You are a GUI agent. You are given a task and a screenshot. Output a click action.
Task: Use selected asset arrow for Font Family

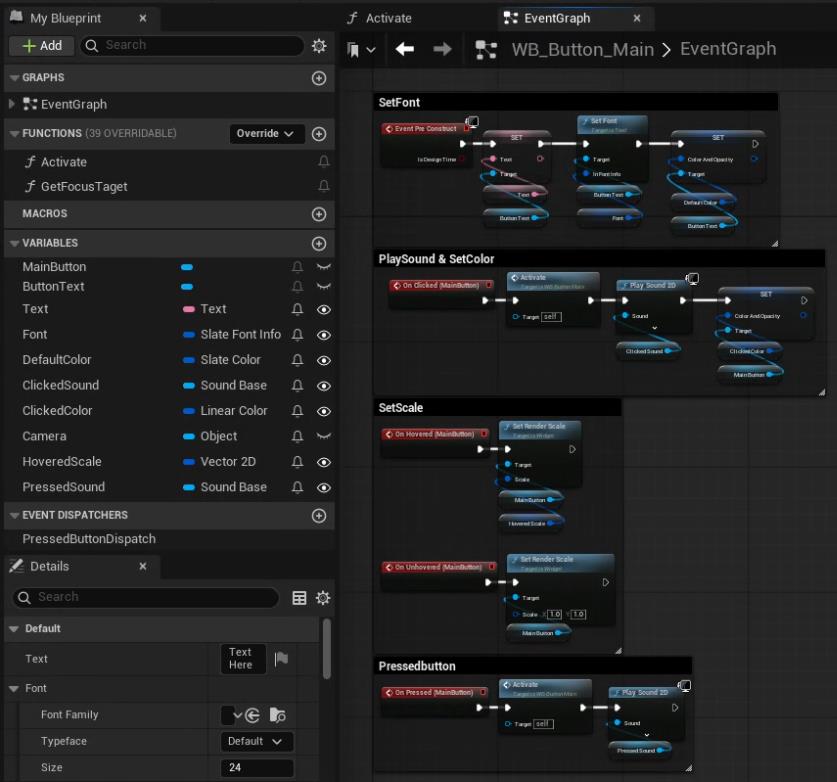coord(253,715)
